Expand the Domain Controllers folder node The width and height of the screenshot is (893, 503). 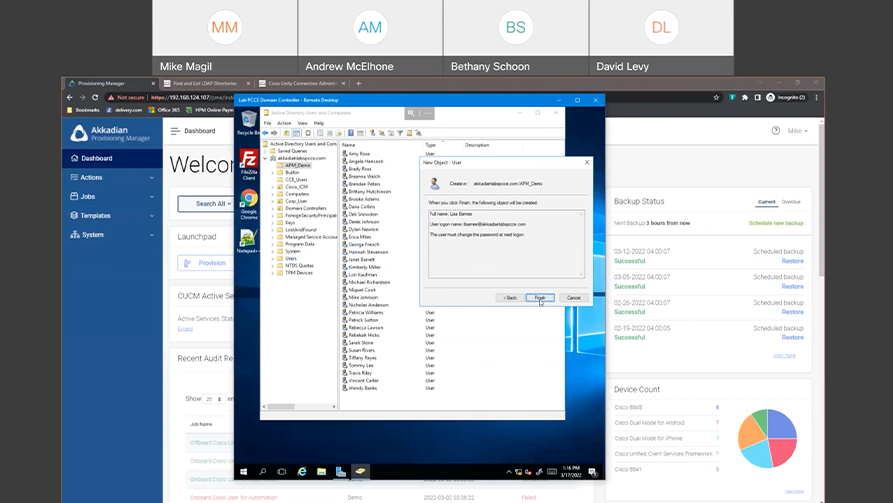273,208
